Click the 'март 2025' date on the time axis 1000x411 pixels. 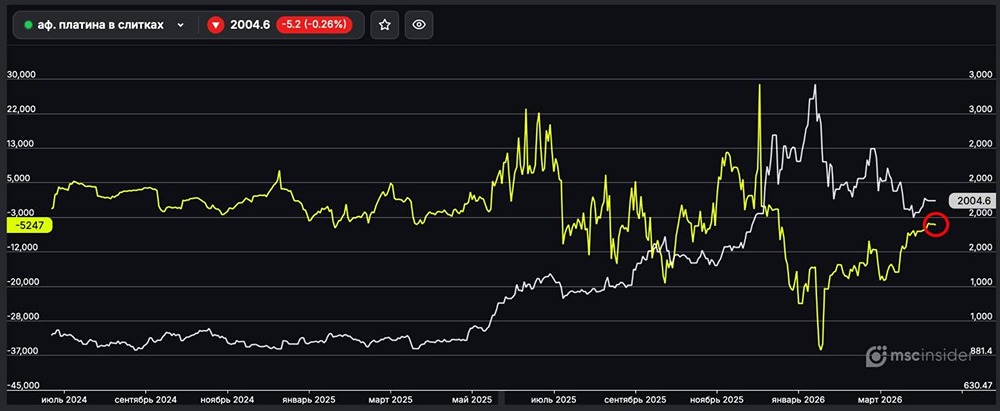pos(390,399)
